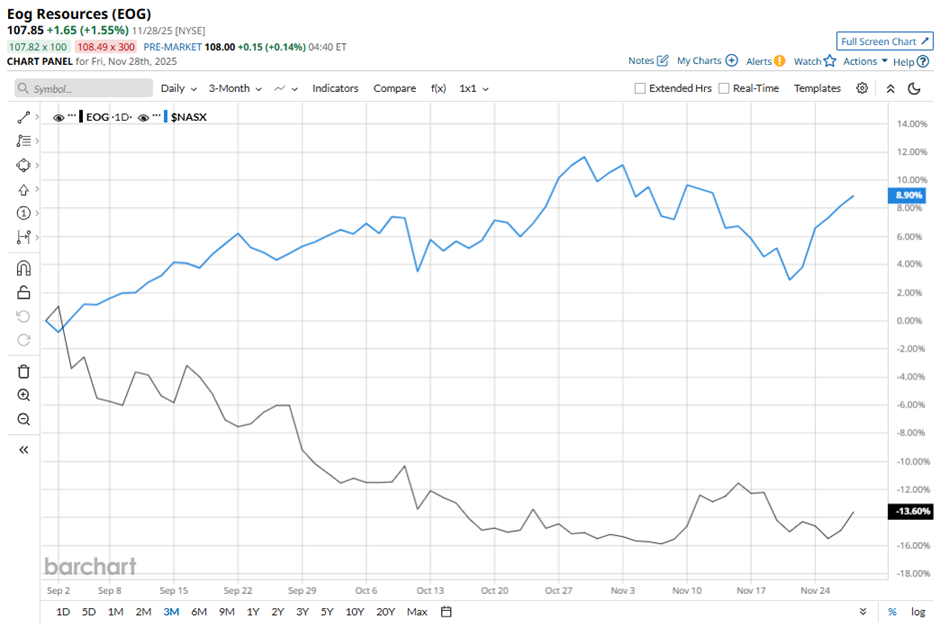Select the 2M time range
The height and width of the screenshot is (628, 940).
point(143,612)
